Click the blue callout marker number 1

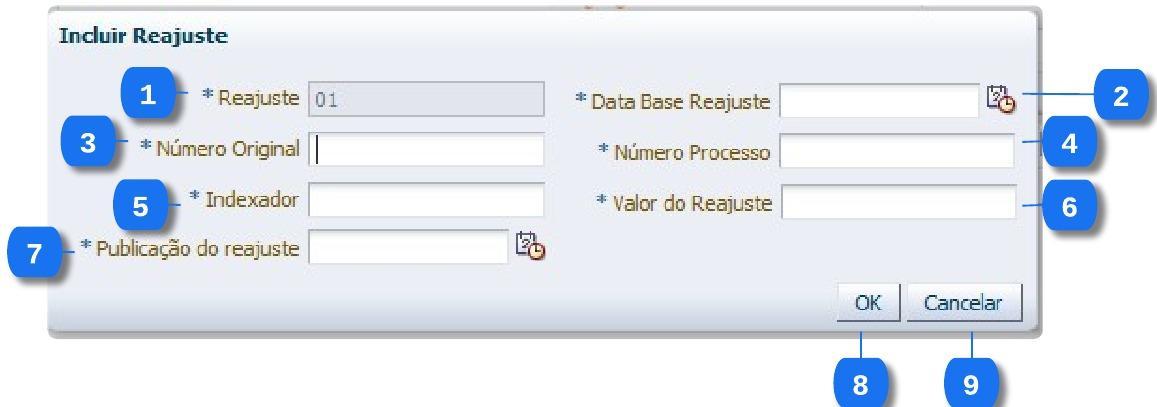[x=148, y=96]
